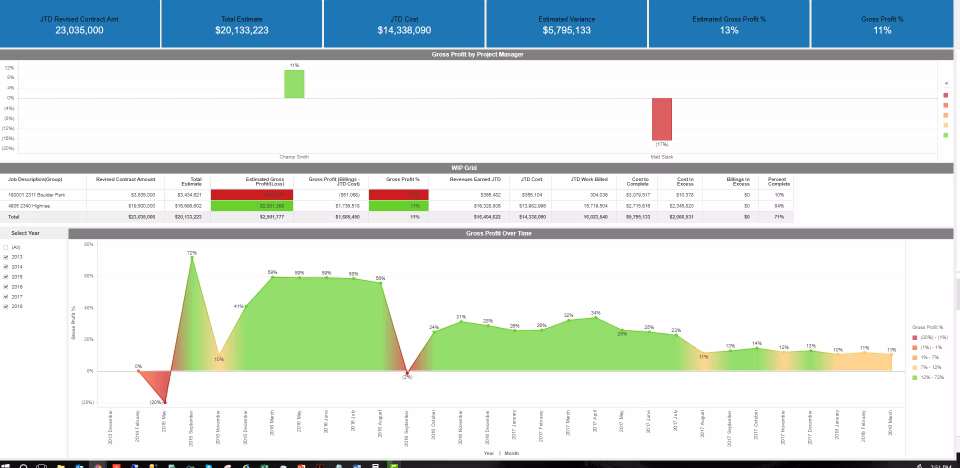Click the WIP Grid title bar
This screenshot has width=960, height=468.
pyautogui.click(x=477, y=167)
